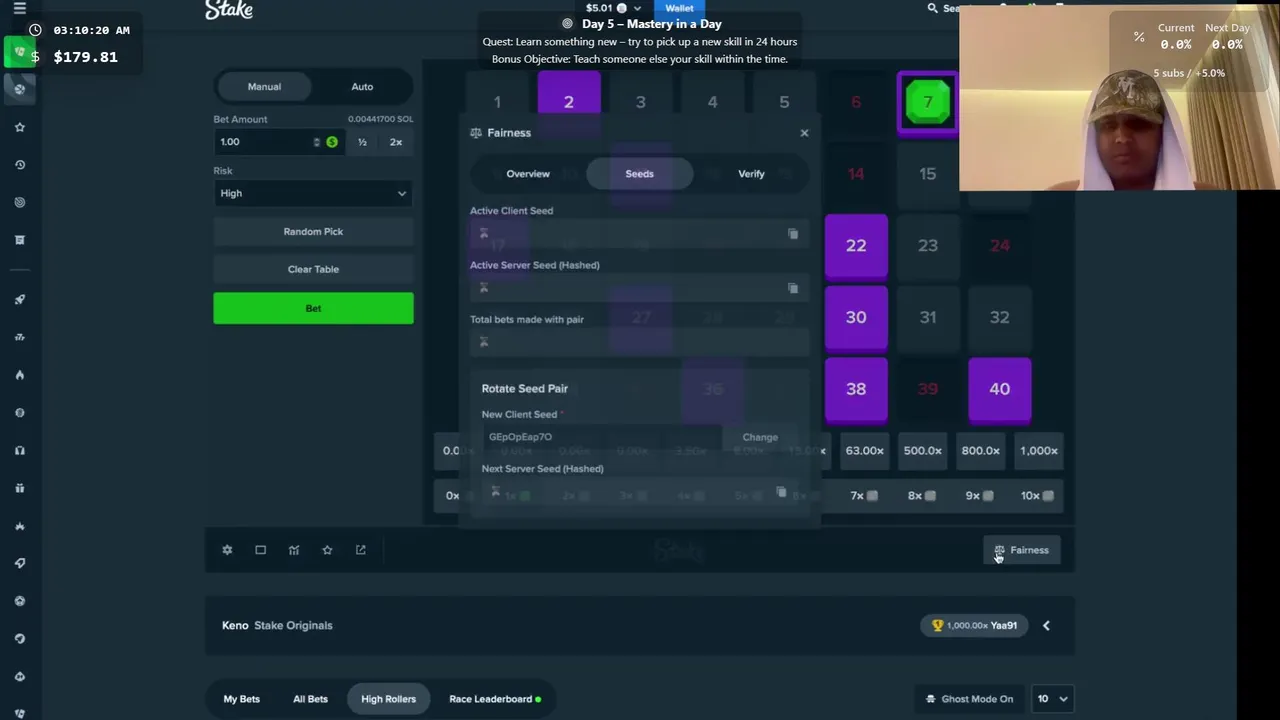The width and height of the screenshot is (1280, 720).
Task: Click the first rocket icon in the sidebar
Action: pyautogui.click(x=19, y=299)
